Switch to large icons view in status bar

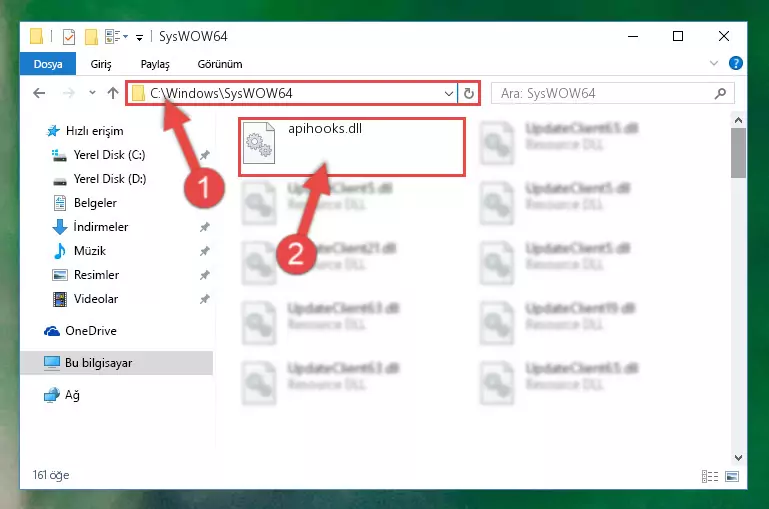point(732,476)
